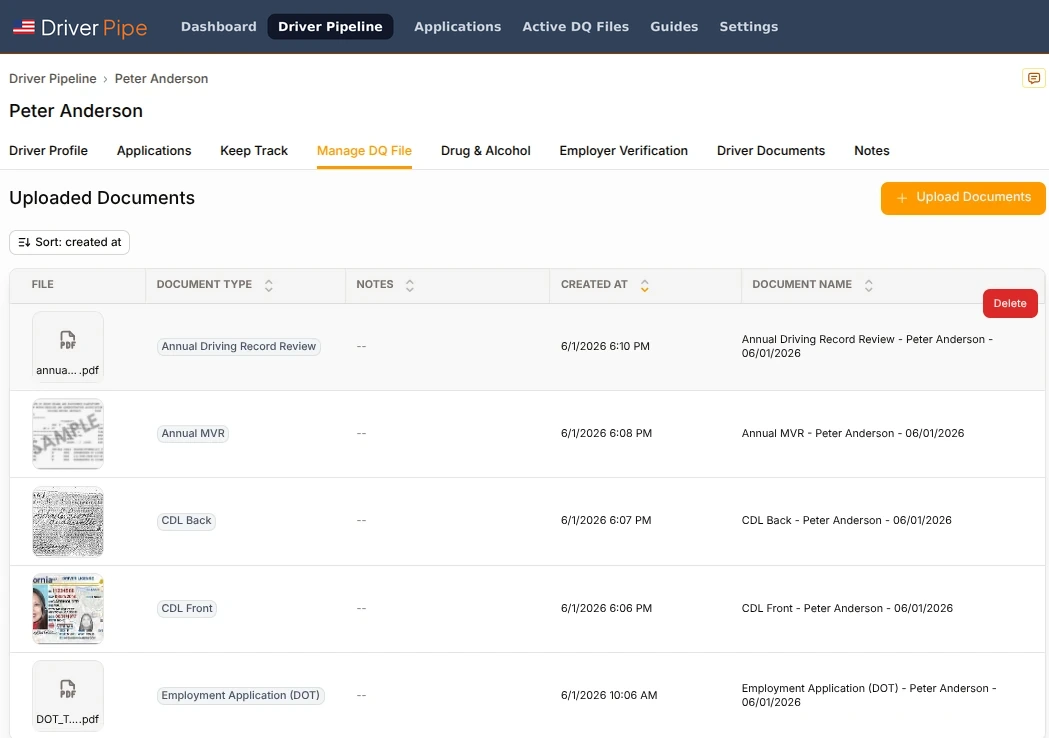Click the 6/1/2026 6:10 PM timestamp

605,347
